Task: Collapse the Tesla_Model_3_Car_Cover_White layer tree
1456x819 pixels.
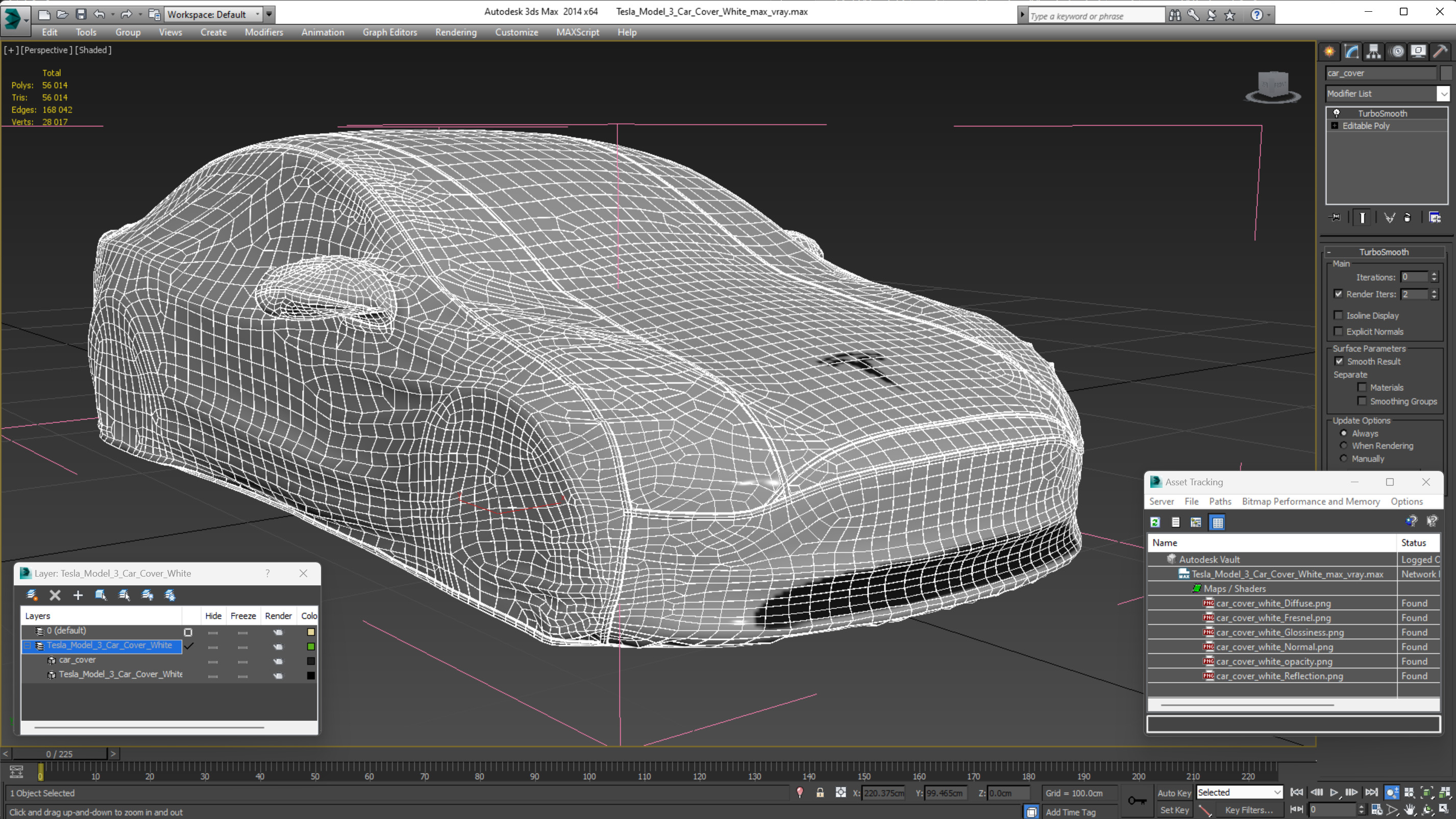Action: pos(27,646)
